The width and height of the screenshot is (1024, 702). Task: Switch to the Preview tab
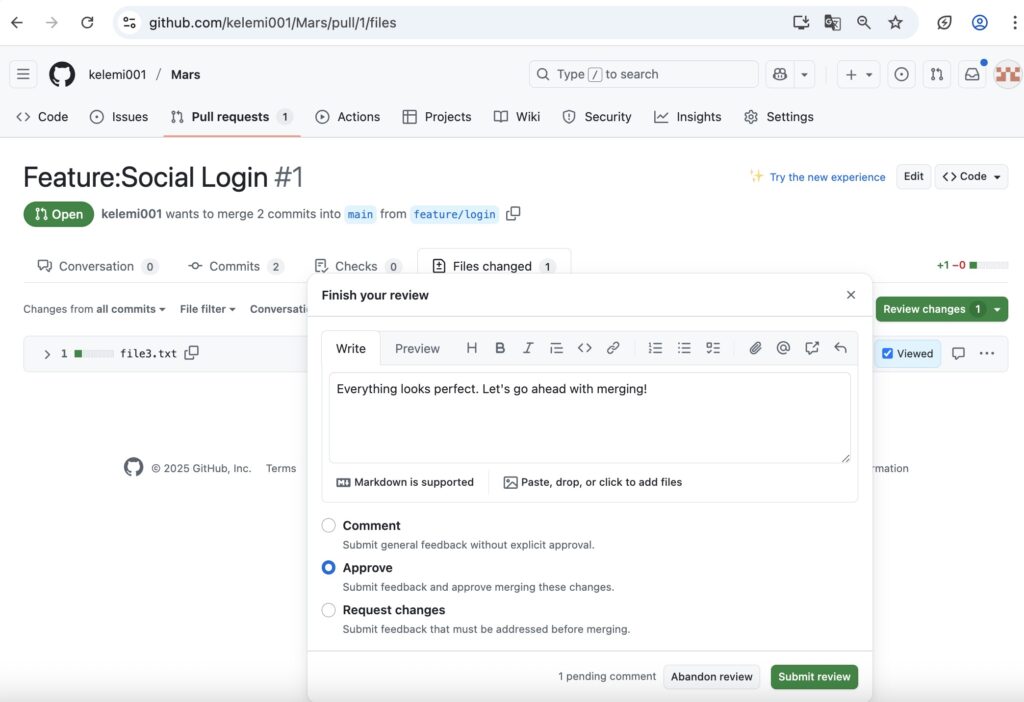tap(417, 349)
